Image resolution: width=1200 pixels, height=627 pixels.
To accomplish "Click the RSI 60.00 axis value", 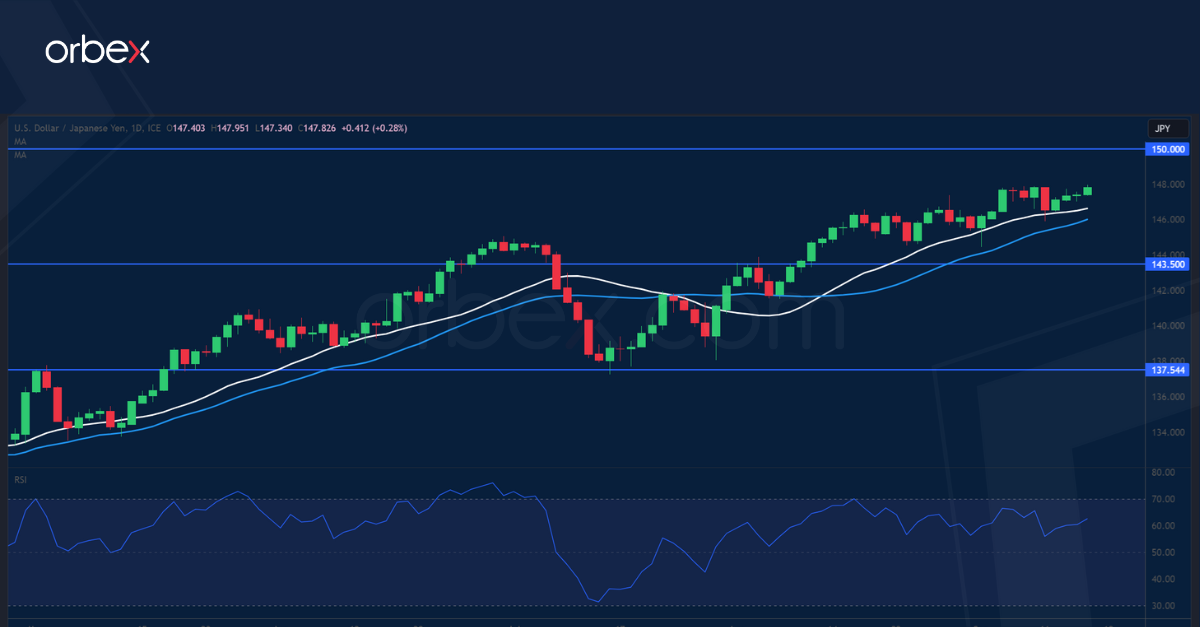I will tap(1163, 526).
